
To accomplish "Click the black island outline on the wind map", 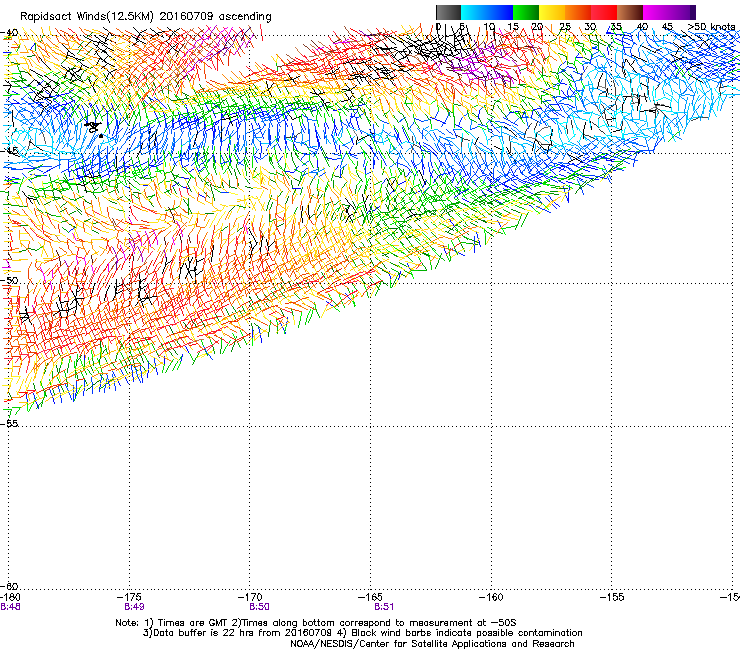I will click(94, 128).
